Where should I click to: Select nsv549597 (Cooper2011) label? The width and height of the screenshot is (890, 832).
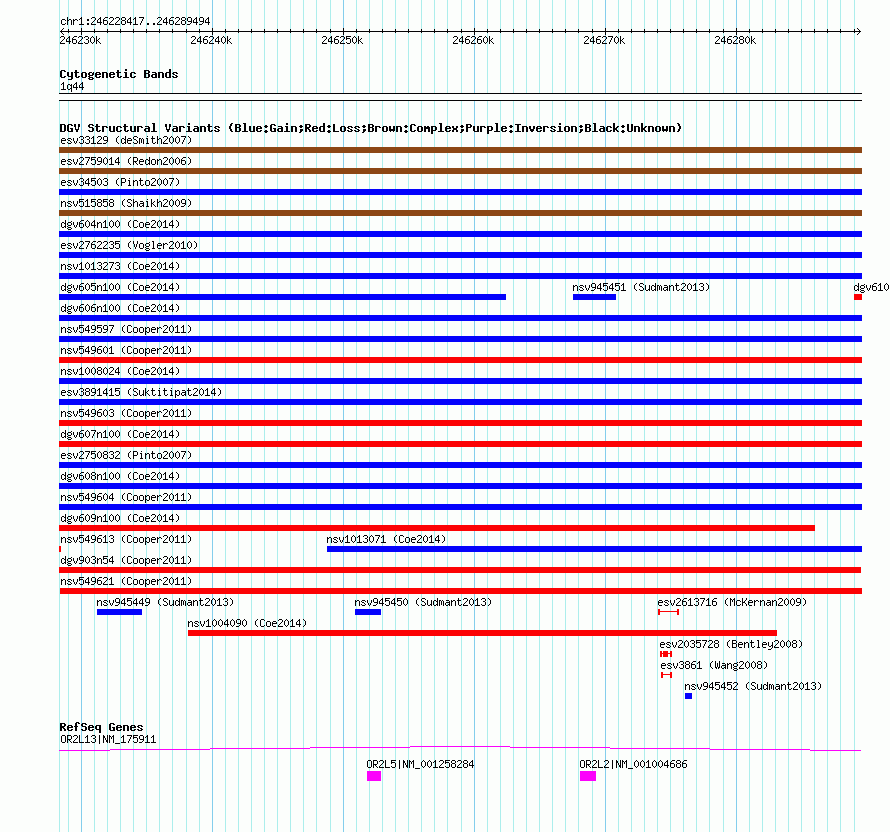[x=126, y=329]
